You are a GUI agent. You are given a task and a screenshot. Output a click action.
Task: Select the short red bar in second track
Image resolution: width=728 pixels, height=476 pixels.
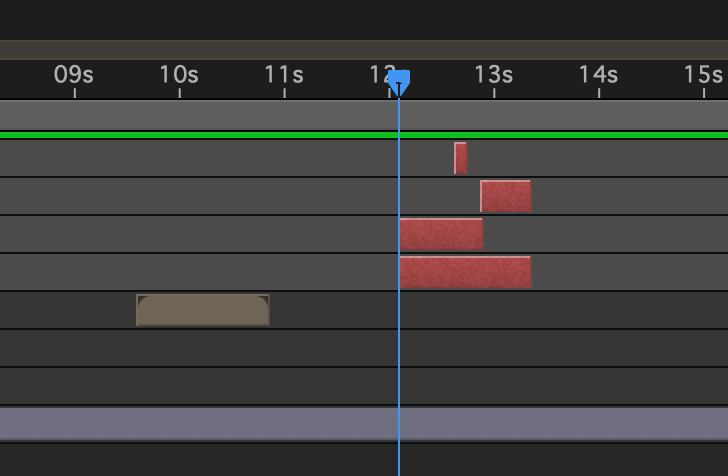tap(505, 196)
